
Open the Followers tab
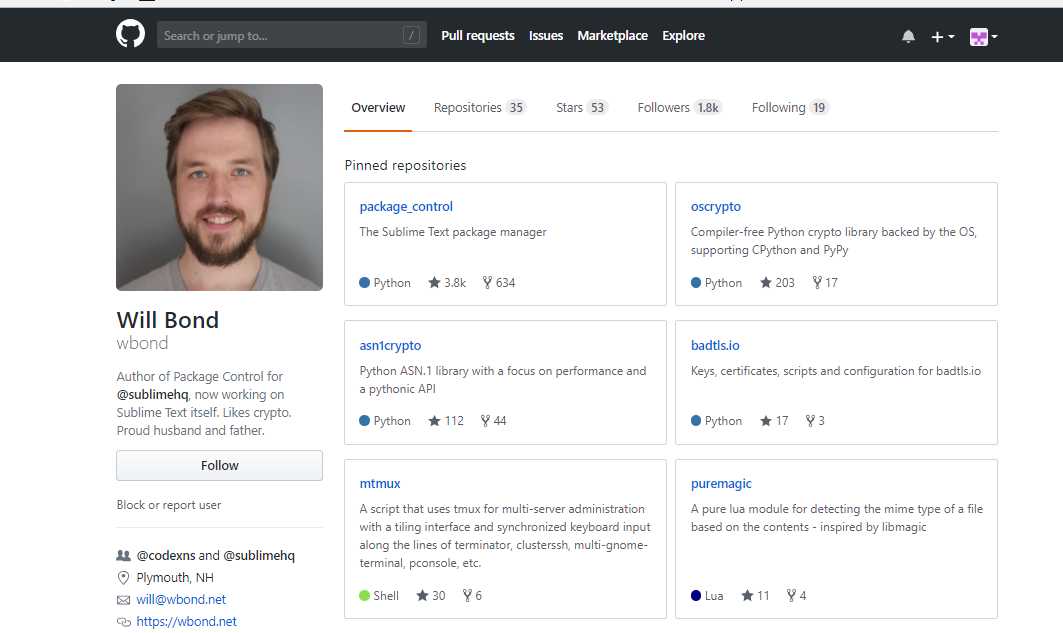pos(678,108)
